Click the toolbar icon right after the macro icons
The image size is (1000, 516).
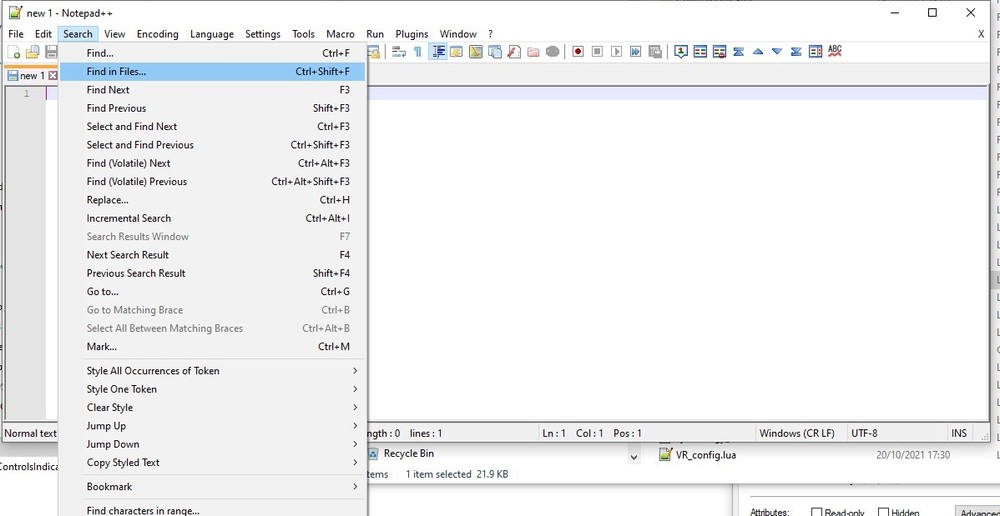680,52
